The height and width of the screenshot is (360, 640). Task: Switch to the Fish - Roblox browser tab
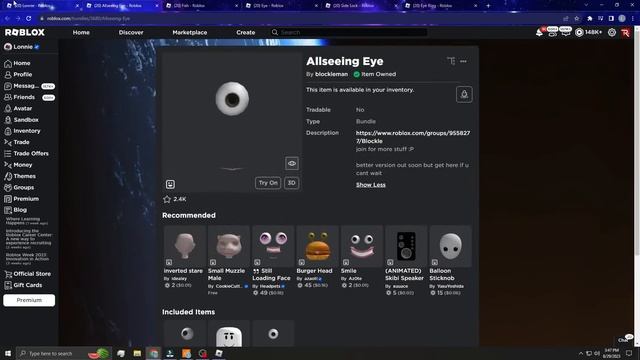point(202,6)
